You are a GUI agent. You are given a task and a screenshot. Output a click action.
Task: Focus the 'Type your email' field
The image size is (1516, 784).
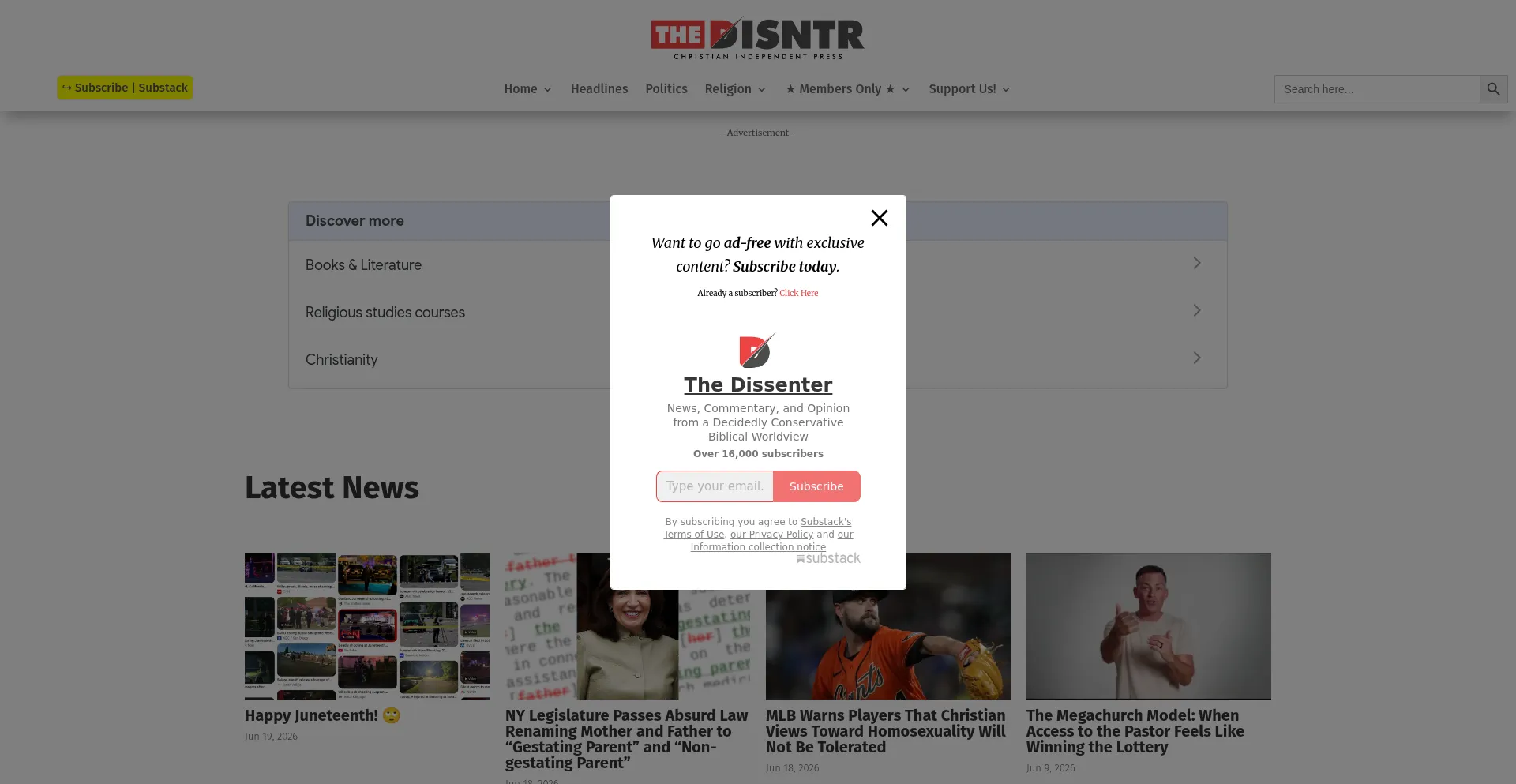coord(715,486)
